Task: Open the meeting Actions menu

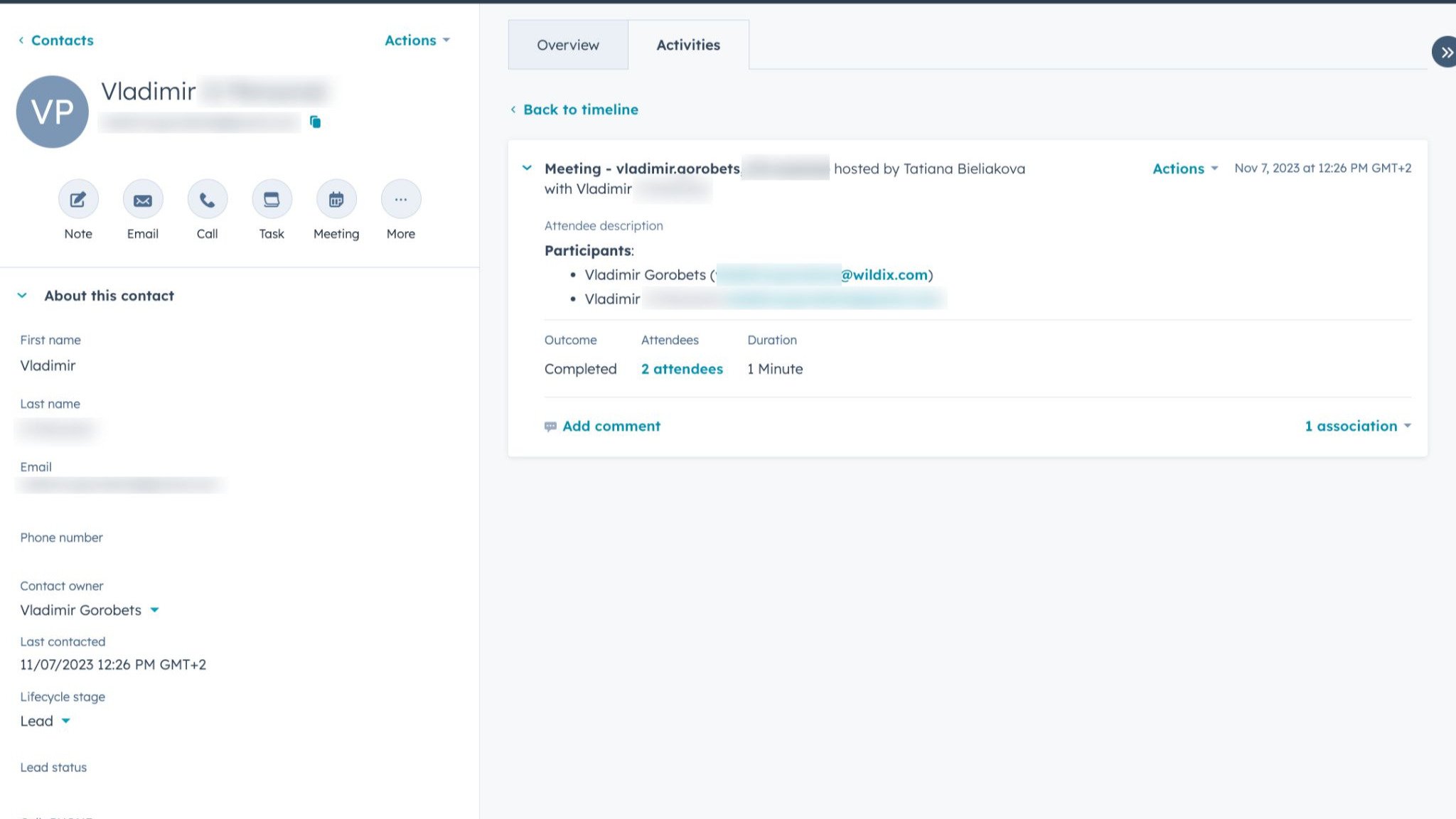Action: click(x=1182, y=168)
